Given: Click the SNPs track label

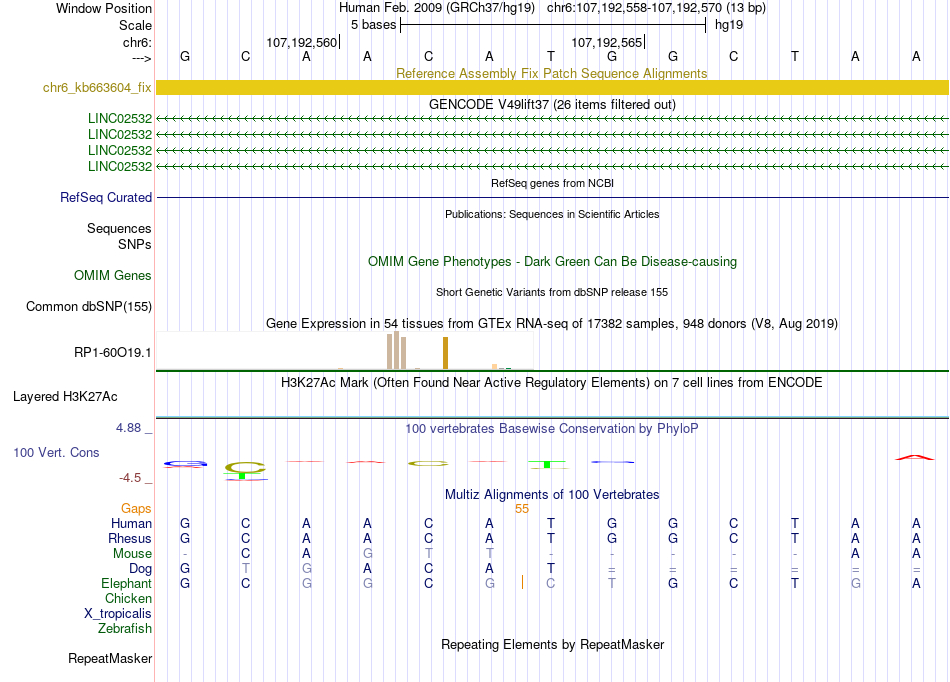Looking at the screenshot, I should coord(135,245).
